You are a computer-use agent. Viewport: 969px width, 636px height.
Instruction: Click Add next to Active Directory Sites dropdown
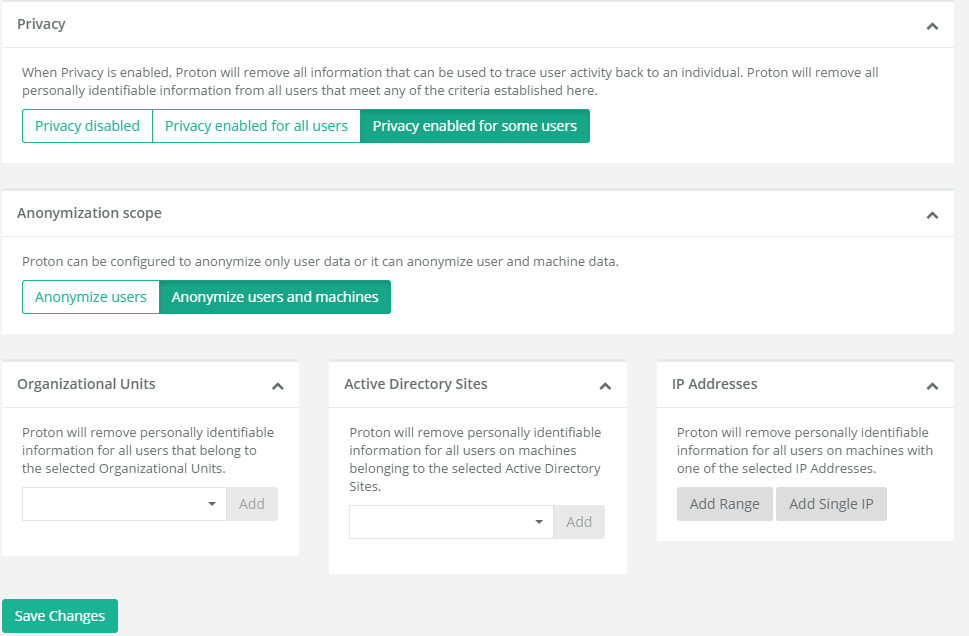click(x=579, y=522)
